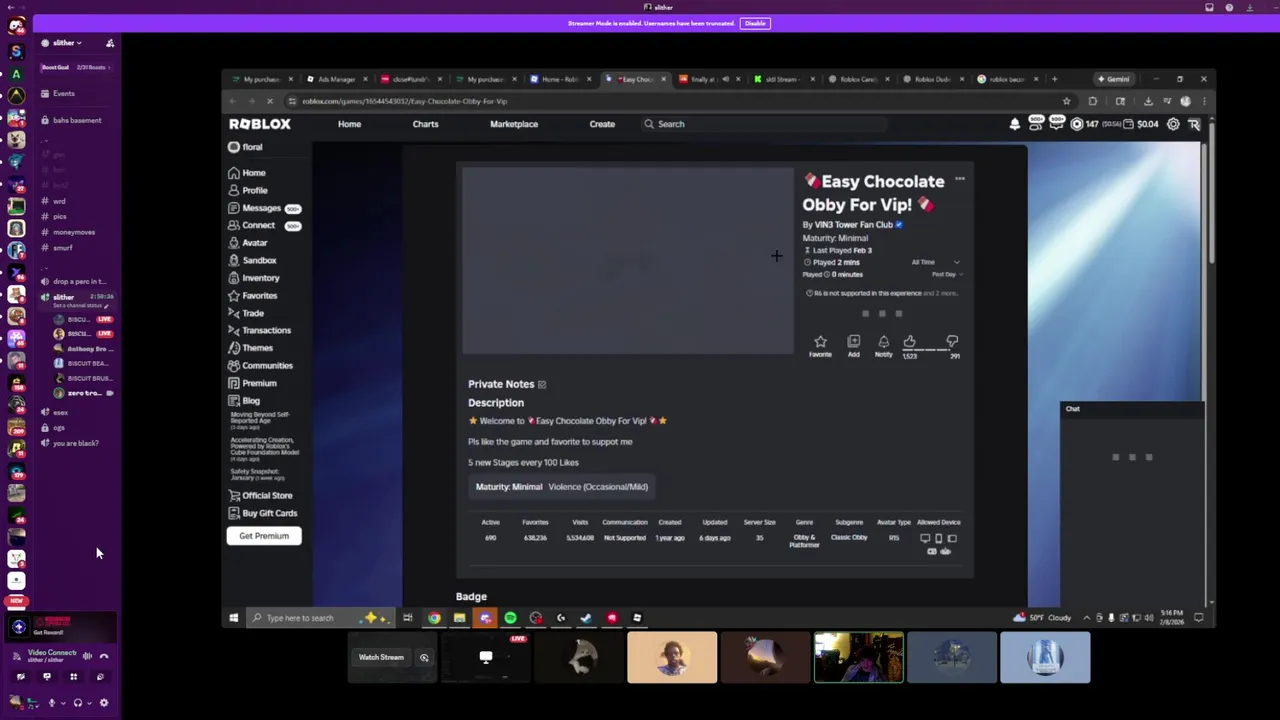Bookmark page with the address bar star
Image resolution: width=1280 pixels, height=720 pixels.
[1066, 101]
